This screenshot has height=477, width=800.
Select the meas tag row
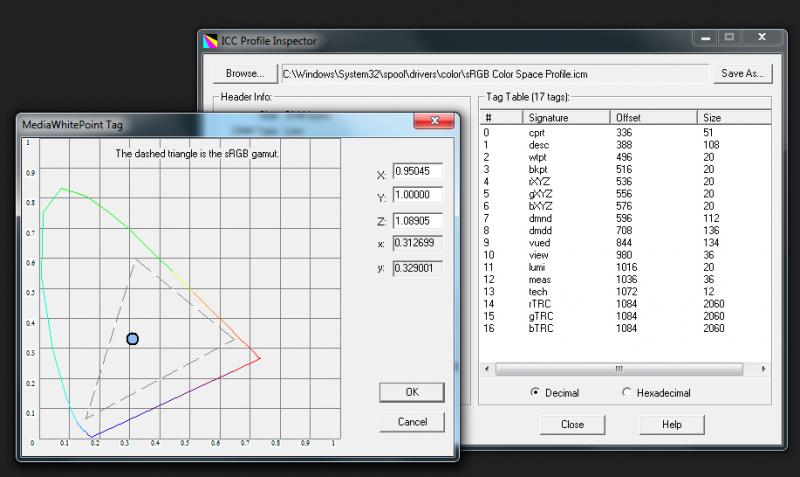(626, 280)
